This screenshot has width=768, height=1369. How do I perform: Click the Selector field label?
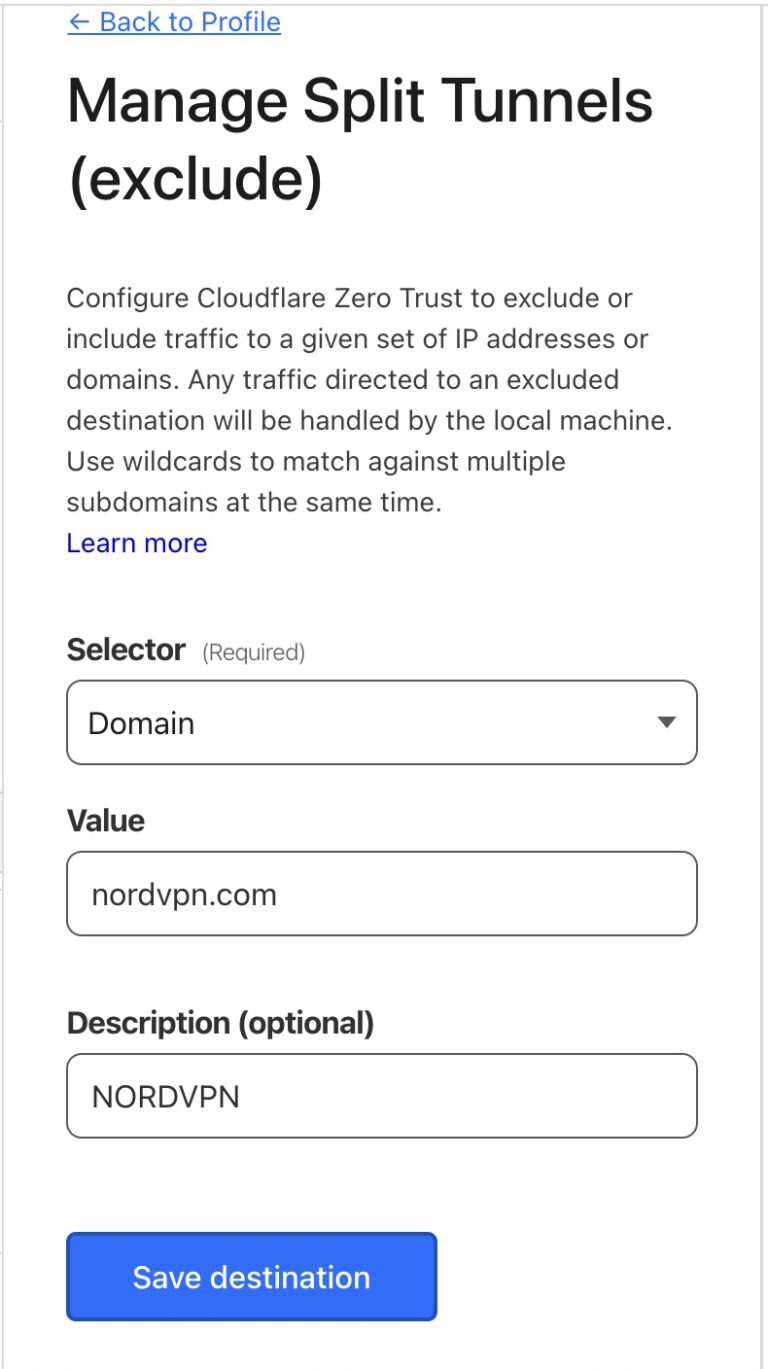click(126, 650)
